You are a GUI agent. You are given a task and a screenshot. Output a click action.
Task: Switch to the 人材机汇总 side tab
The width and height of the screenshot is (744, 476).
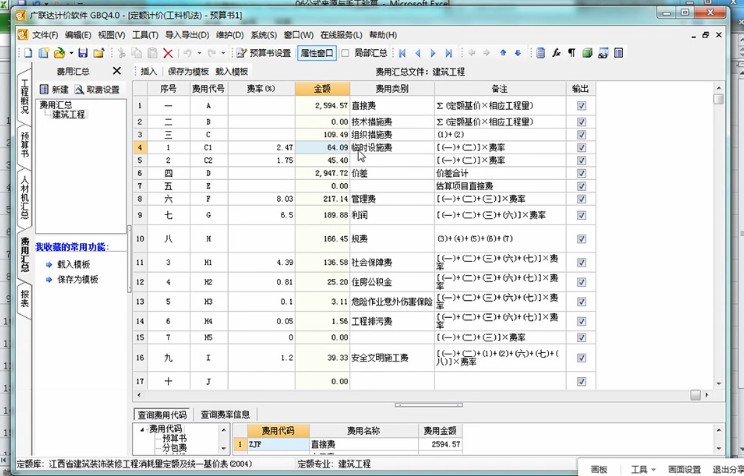(25, 197)
